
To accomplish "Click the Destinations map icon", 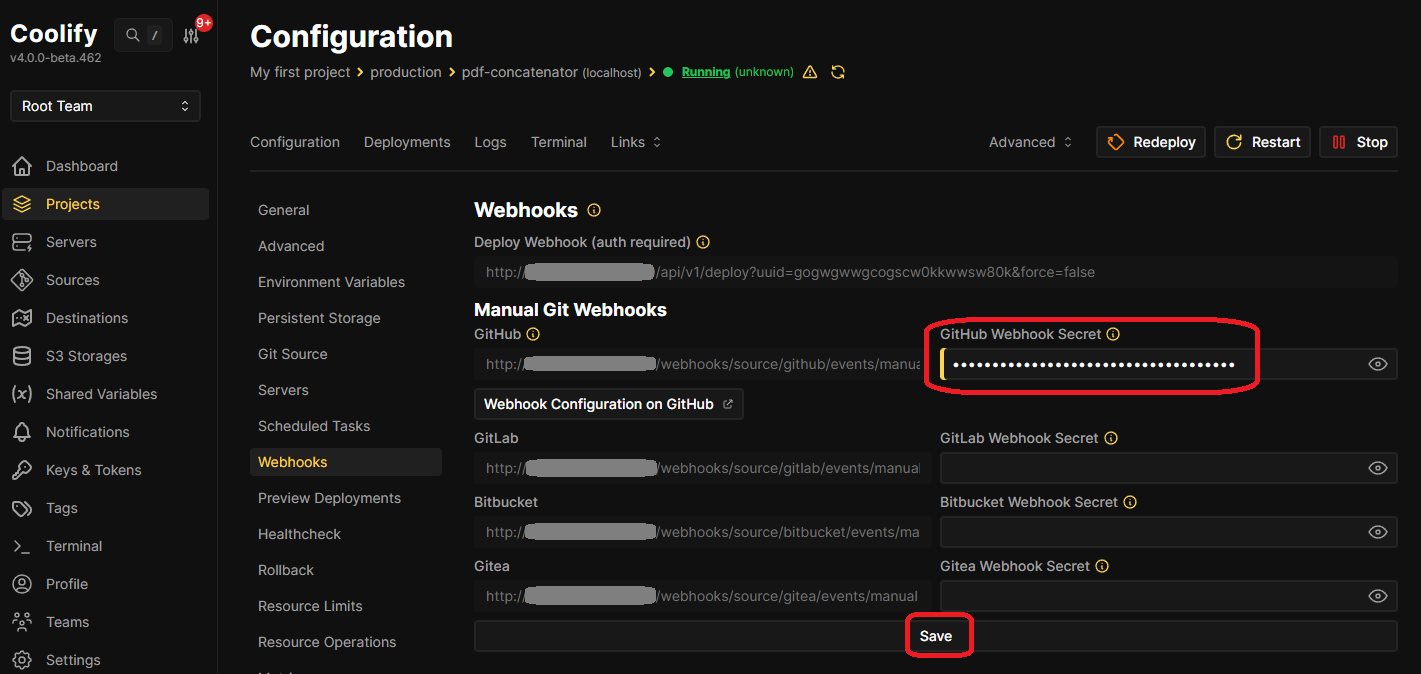I will tap(22, 318).
